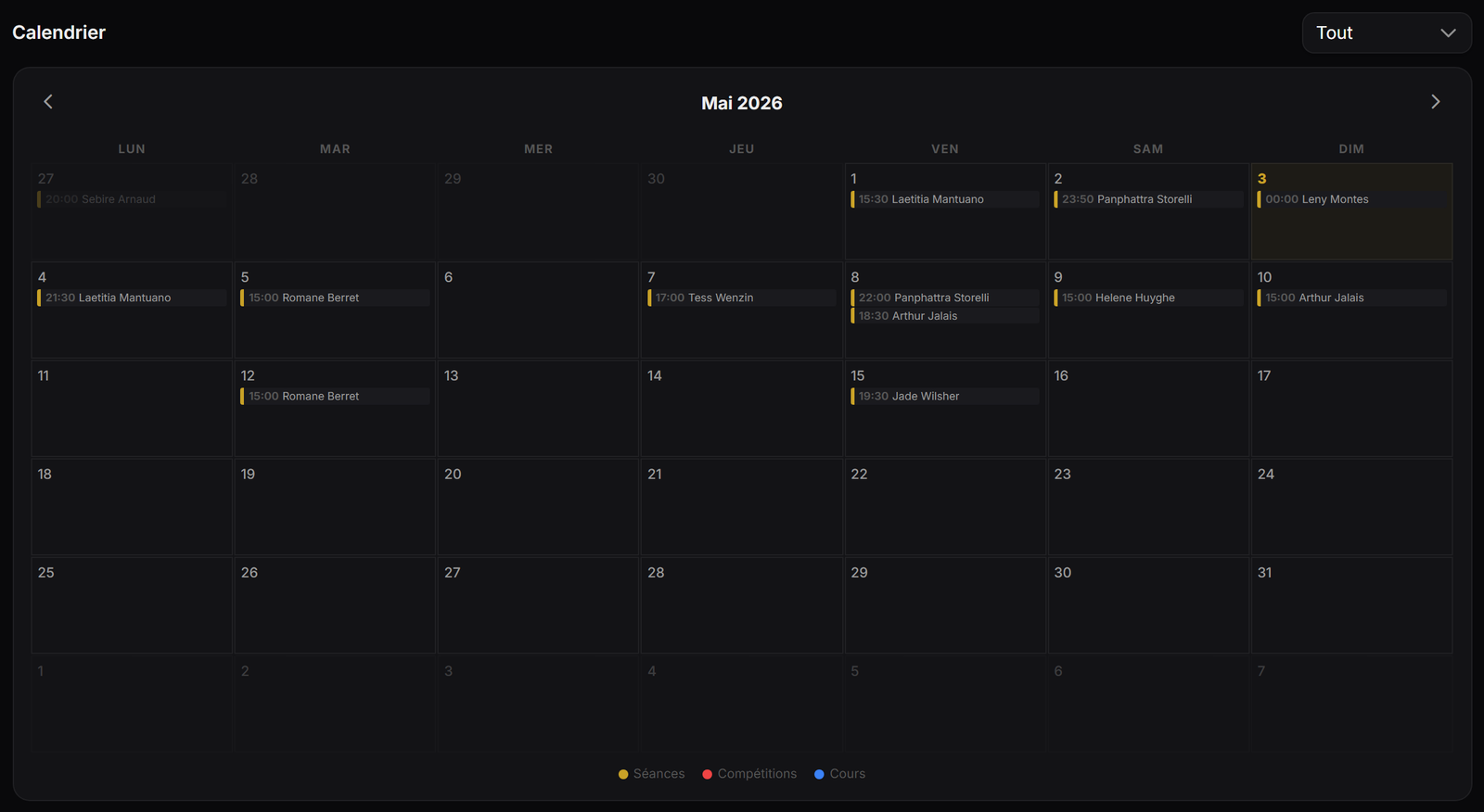Open the 23:50 Panphattra Storelli event
This screenshot has height=812, width=1484.
tap(1148, 199)
